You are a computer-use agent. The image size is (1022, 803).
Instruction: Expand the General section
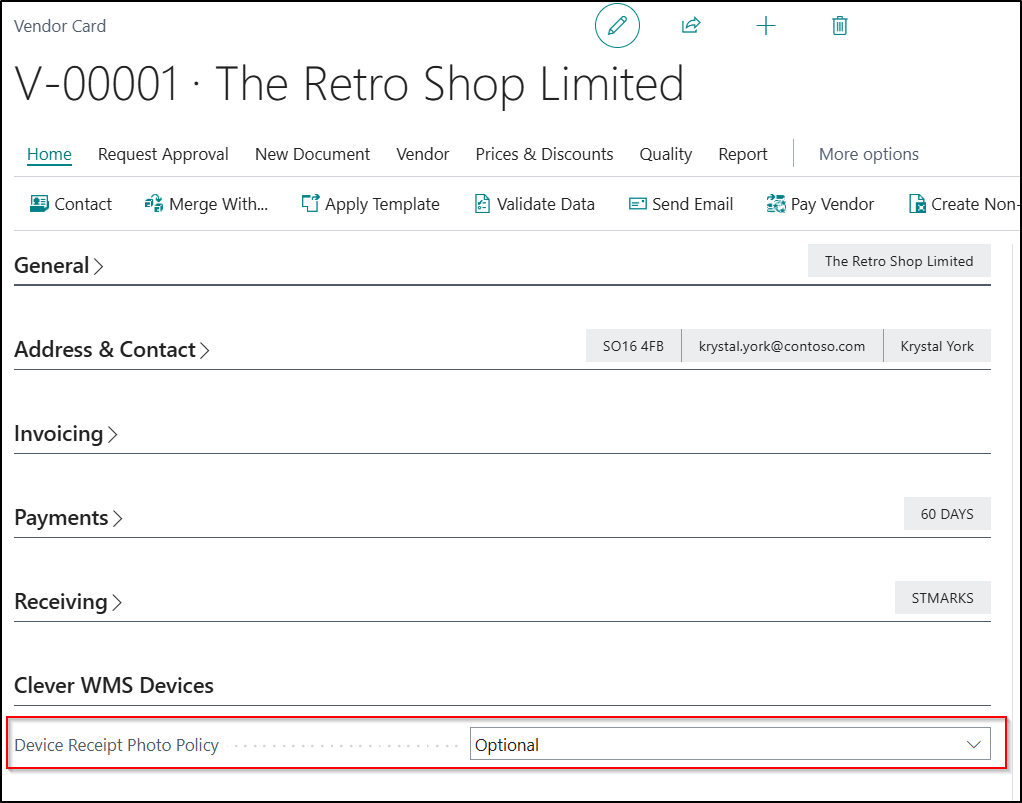[x=59, y=266]
